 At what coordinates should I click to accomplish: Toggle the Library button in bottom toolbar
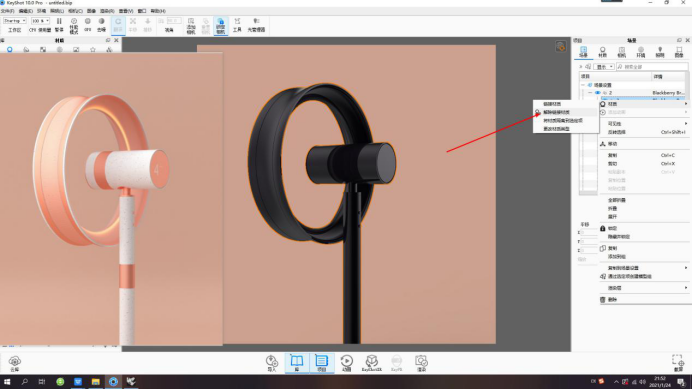tap(297, 363)
